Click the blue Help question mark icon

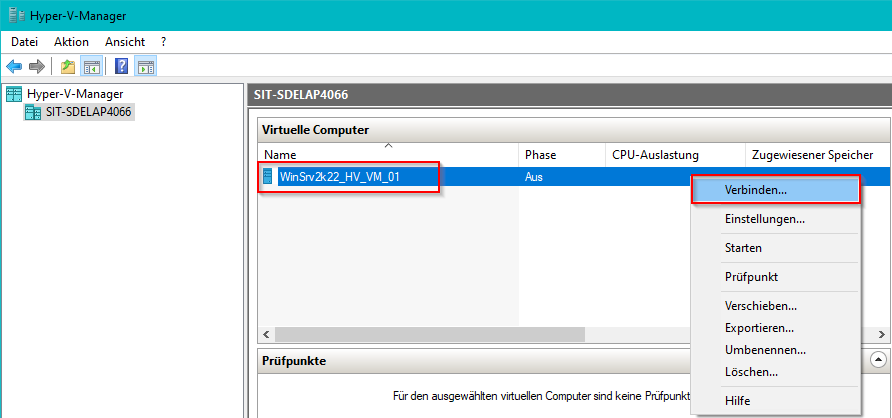(121, 67)
